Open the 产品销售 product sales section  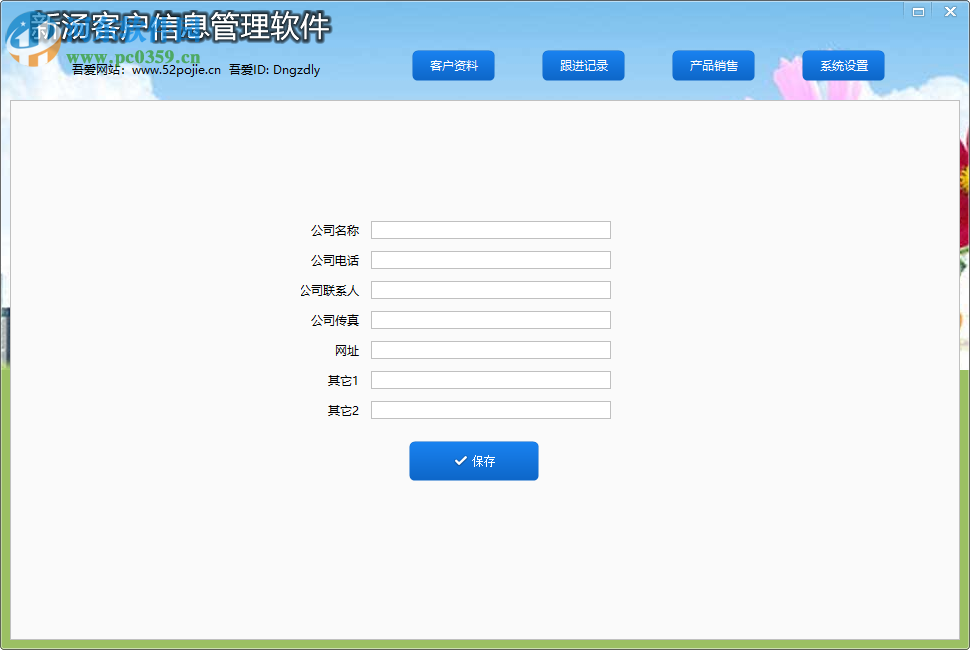click(x=713, y=65)
